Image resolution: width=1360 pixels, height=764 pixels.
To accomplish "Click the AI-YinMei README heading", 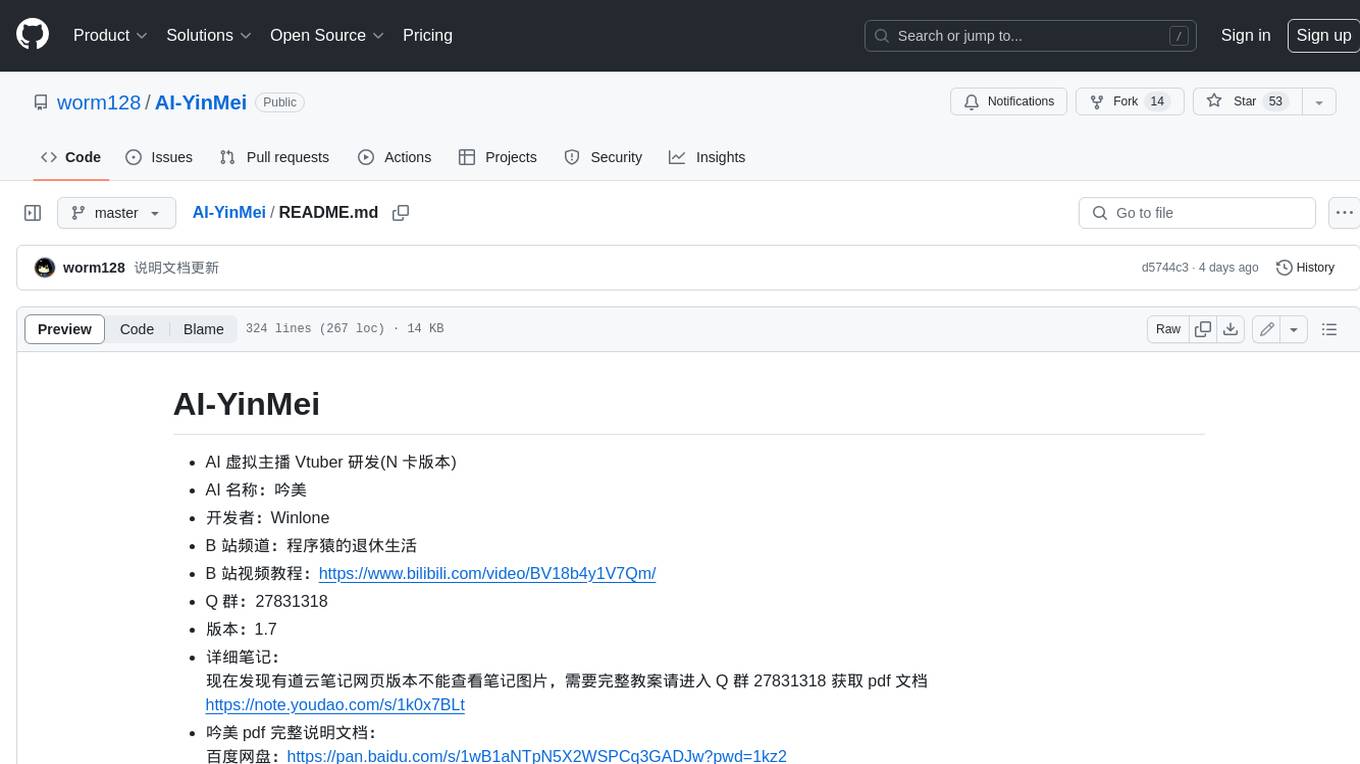I will click(x=246, y=404).
